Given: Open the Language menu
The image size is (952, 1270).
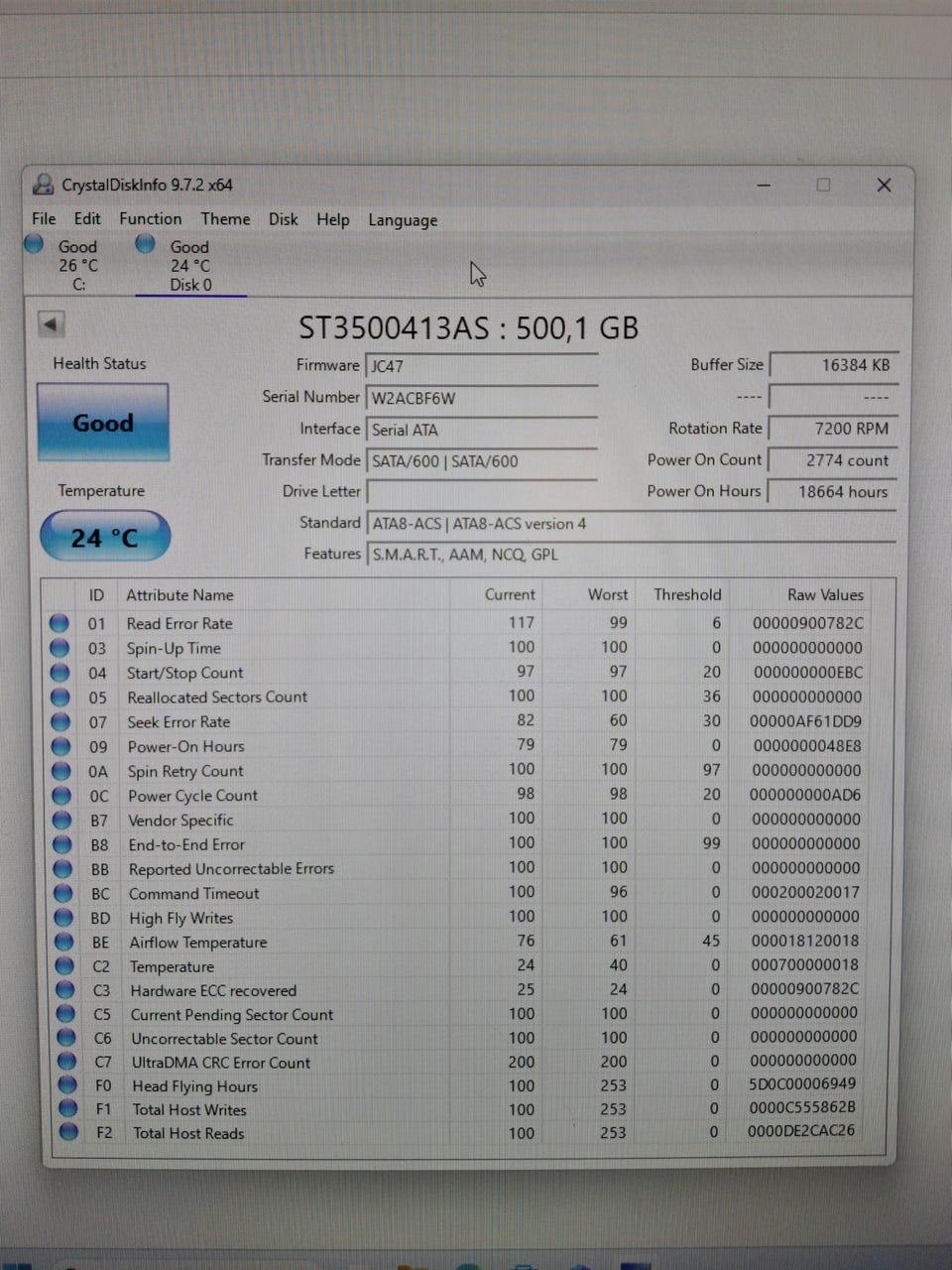Looking at the screenshot, I should click(x=403, y=220).
